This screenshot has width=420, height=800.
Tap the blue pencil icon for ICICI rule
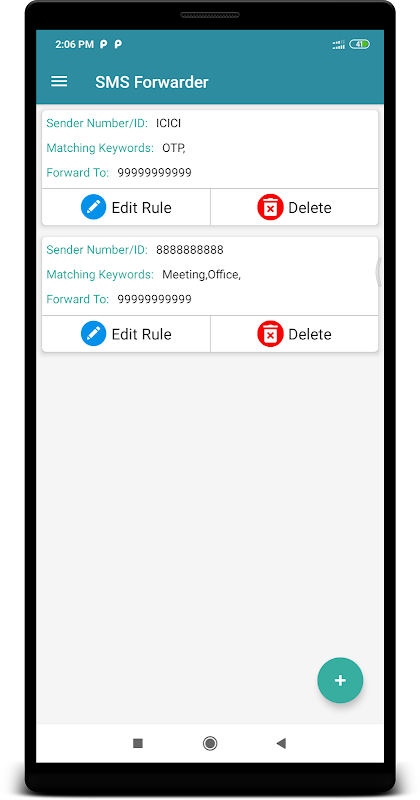[93, 207]
